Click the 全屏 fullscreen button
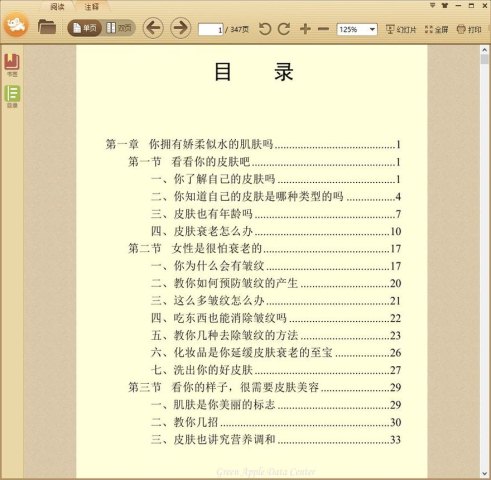The height and width of the screenshot is (480, 491). [436, 30]
